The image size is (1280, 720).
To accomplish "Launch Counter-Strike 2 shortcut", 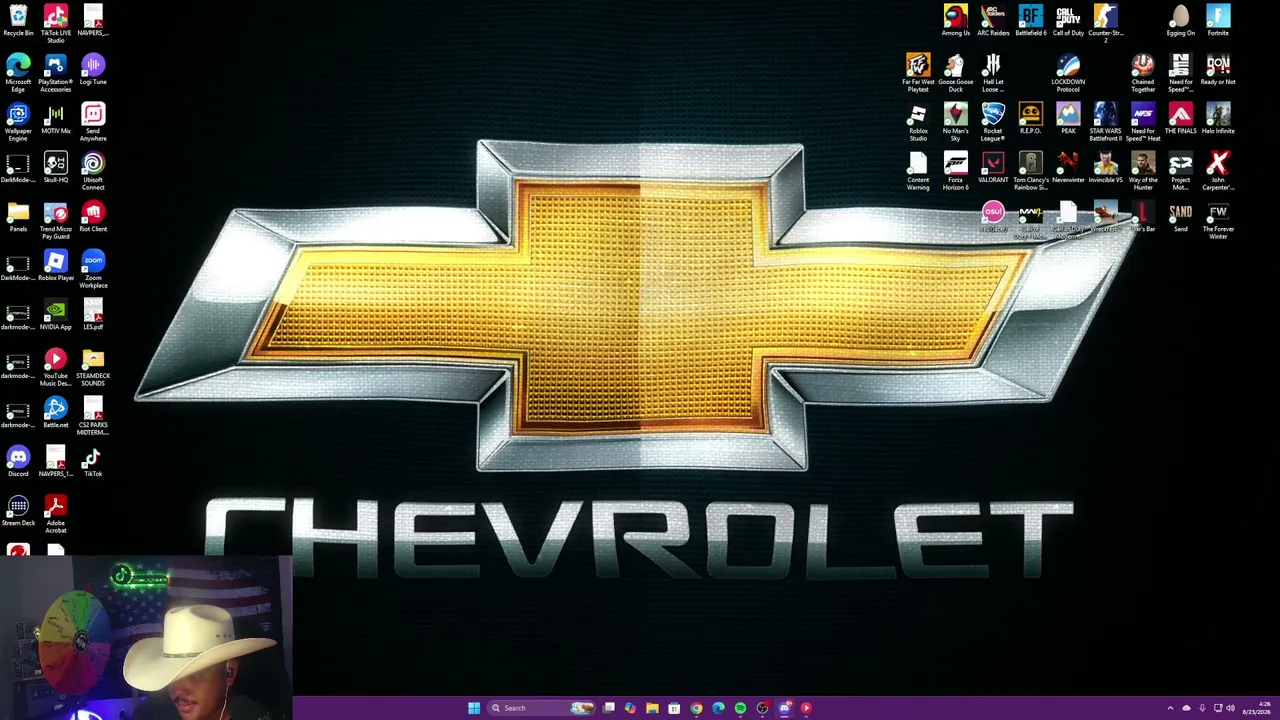I will click(x=1105, y=22).
